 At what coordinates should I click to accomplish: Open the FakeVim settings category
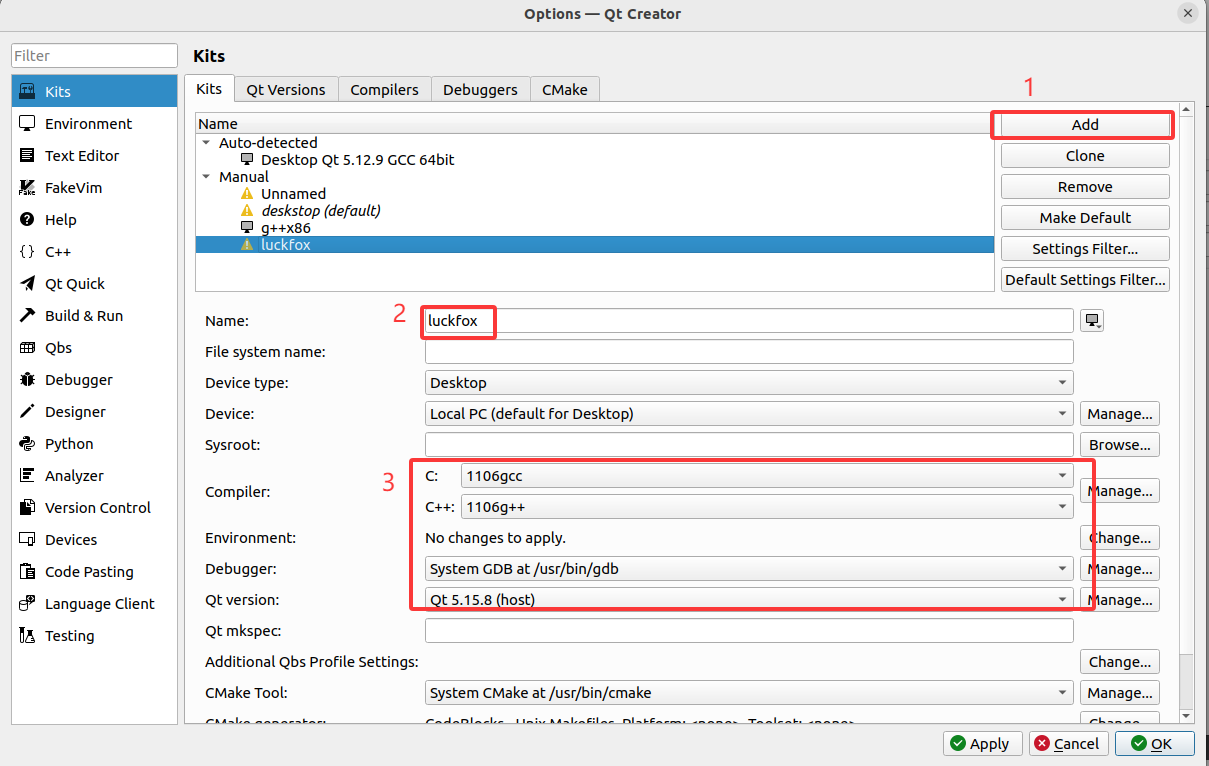coord(73,188)
